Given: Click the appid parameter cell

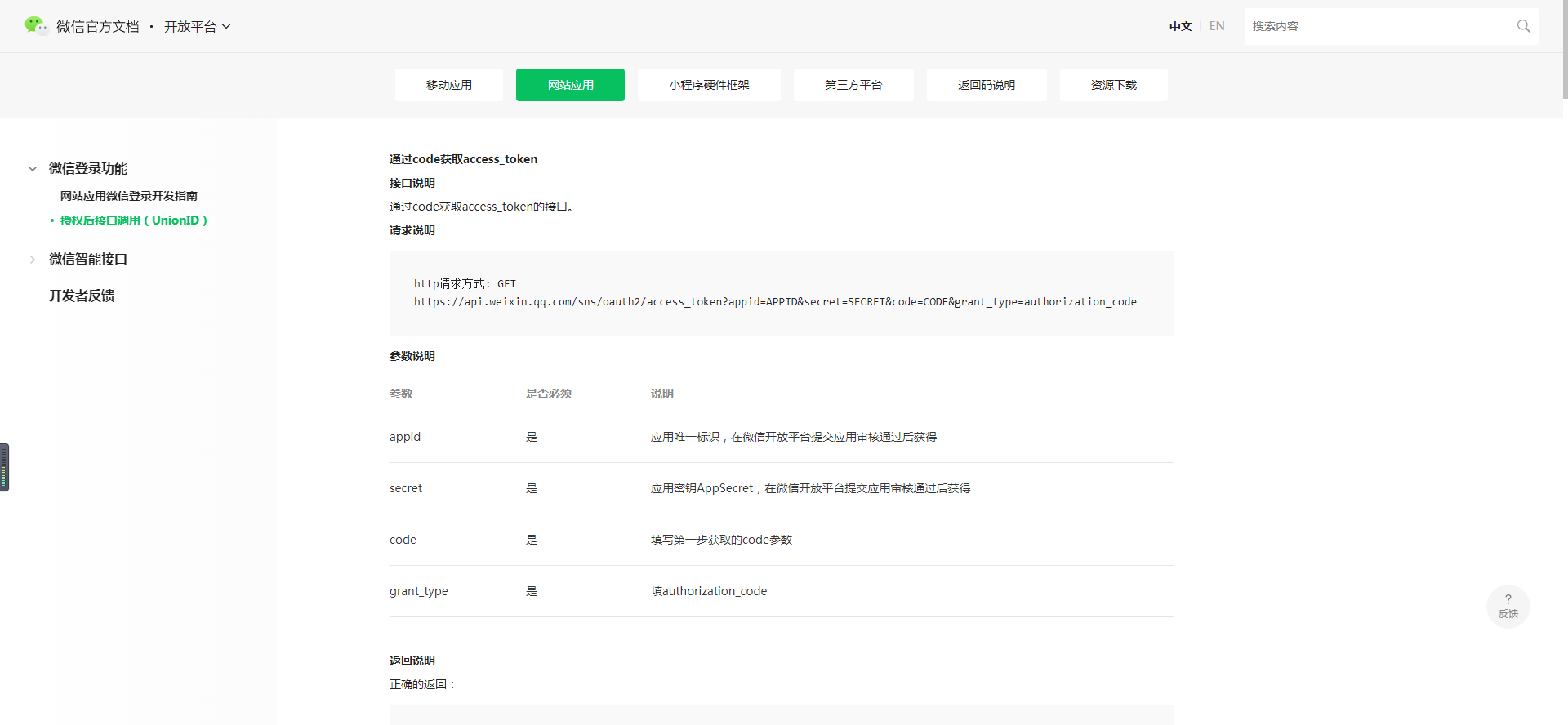Looking at the screenshot, I should pos(405,437).
